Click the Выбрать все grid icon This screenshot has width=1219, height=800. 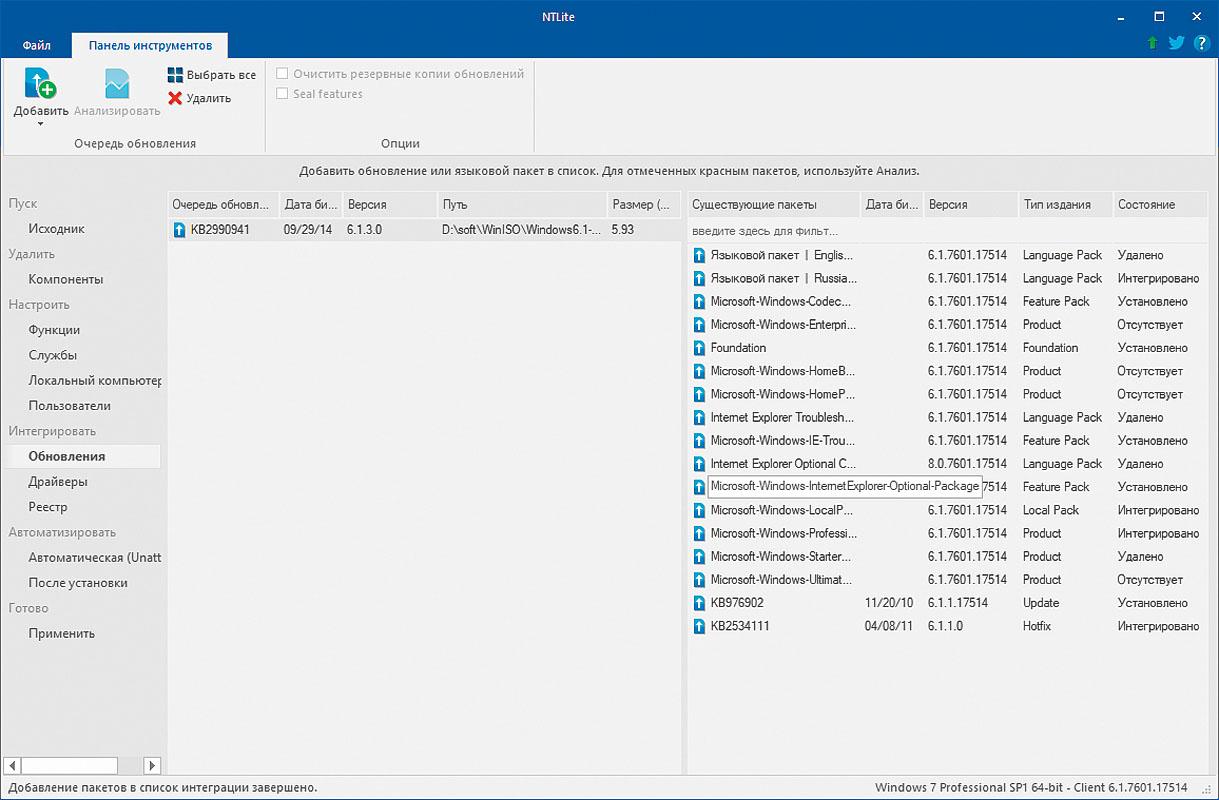point(175,75)
